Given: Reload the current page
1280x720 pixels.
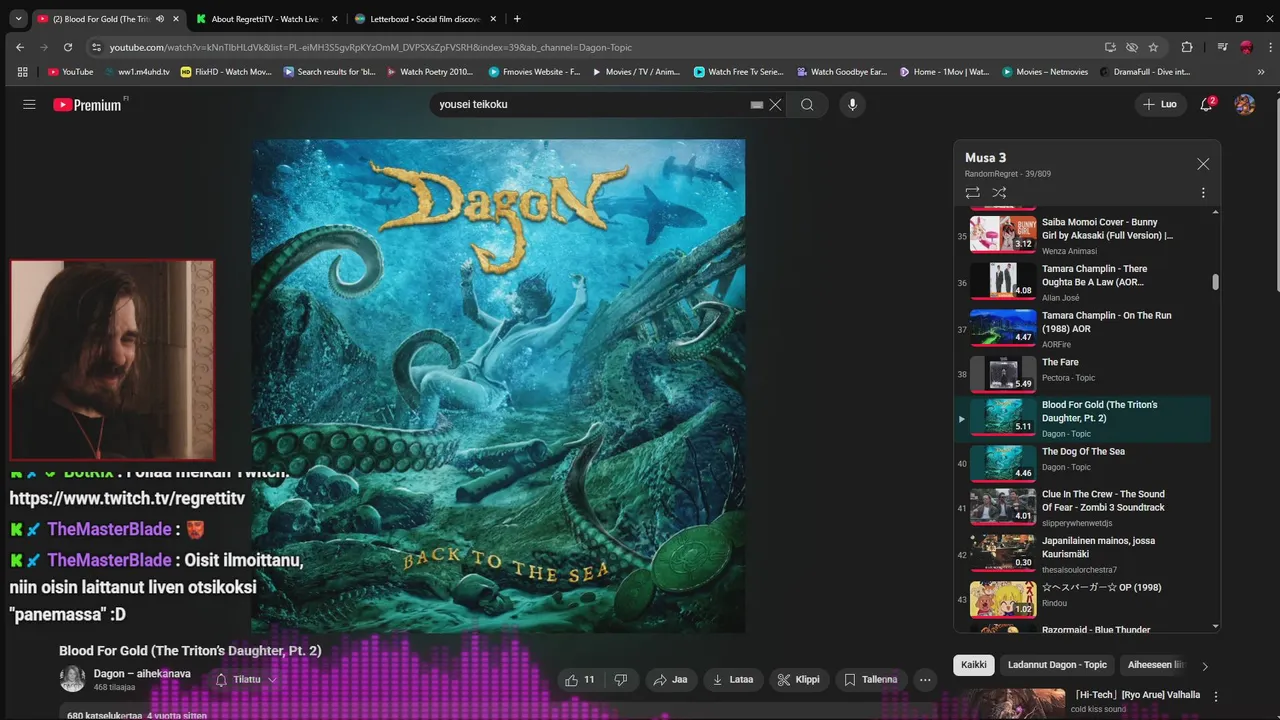Looking at the screenshot, I should tap(68, 47).
